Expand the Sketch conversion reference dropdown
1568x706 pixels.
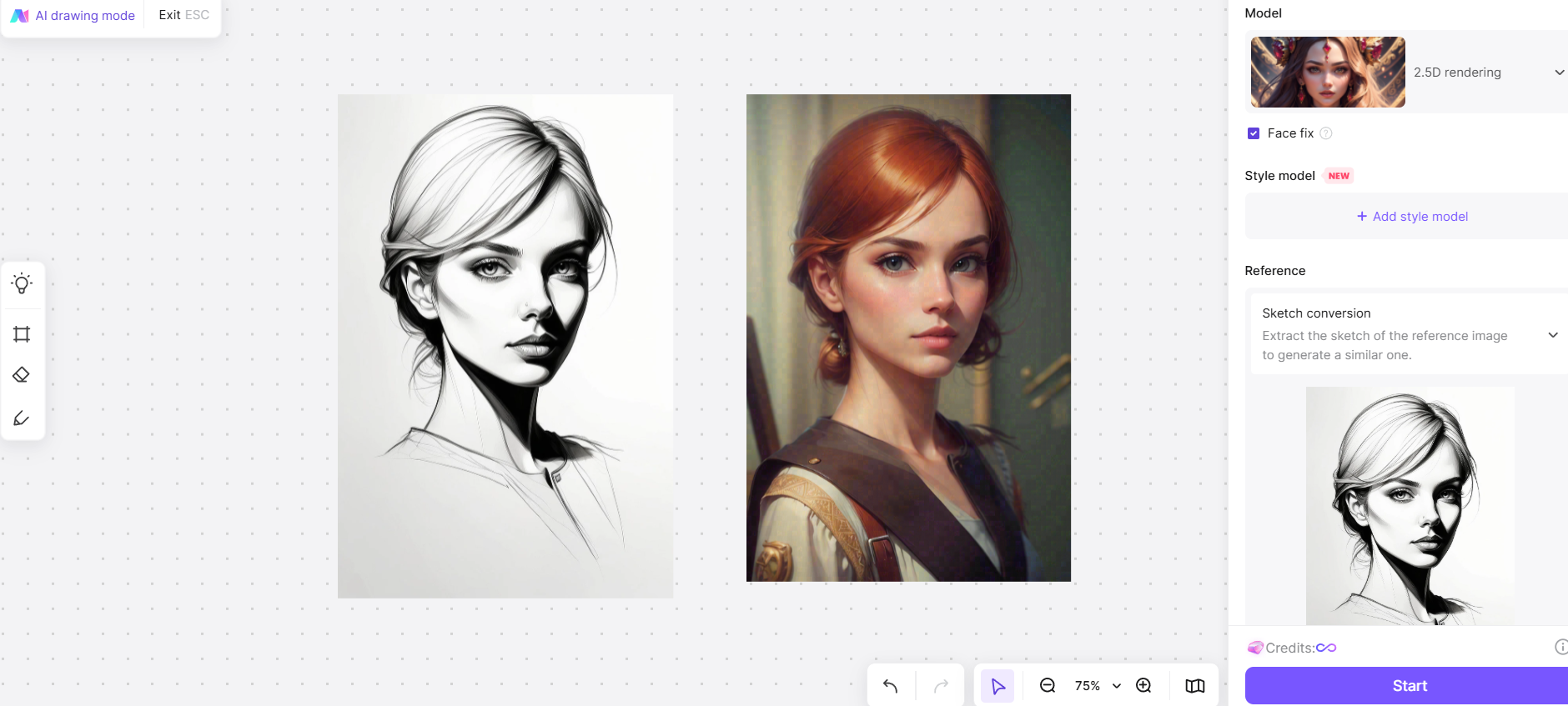coord(1552,335)
